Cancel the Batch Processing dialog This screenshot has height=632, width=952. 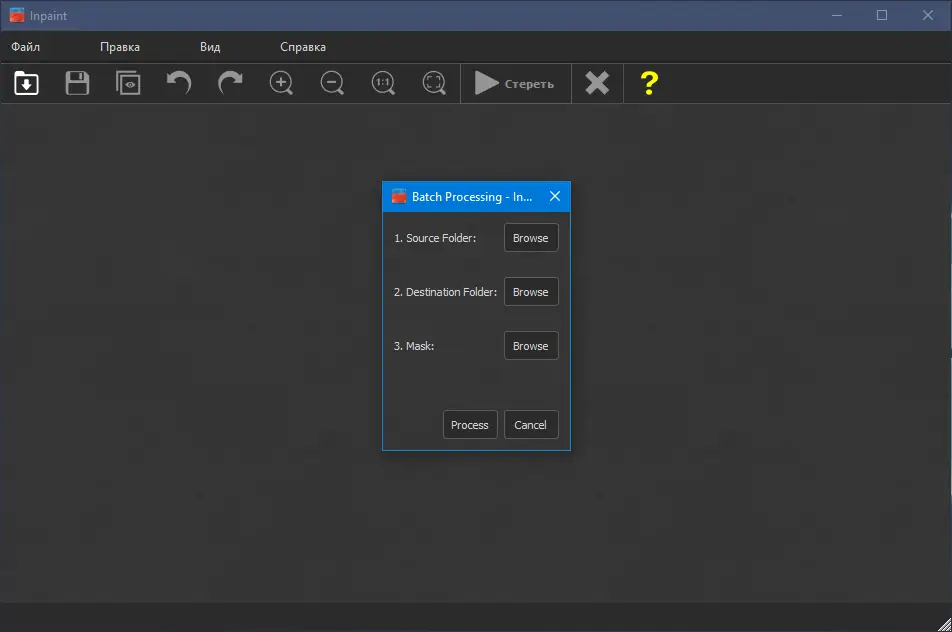(531, 425)
